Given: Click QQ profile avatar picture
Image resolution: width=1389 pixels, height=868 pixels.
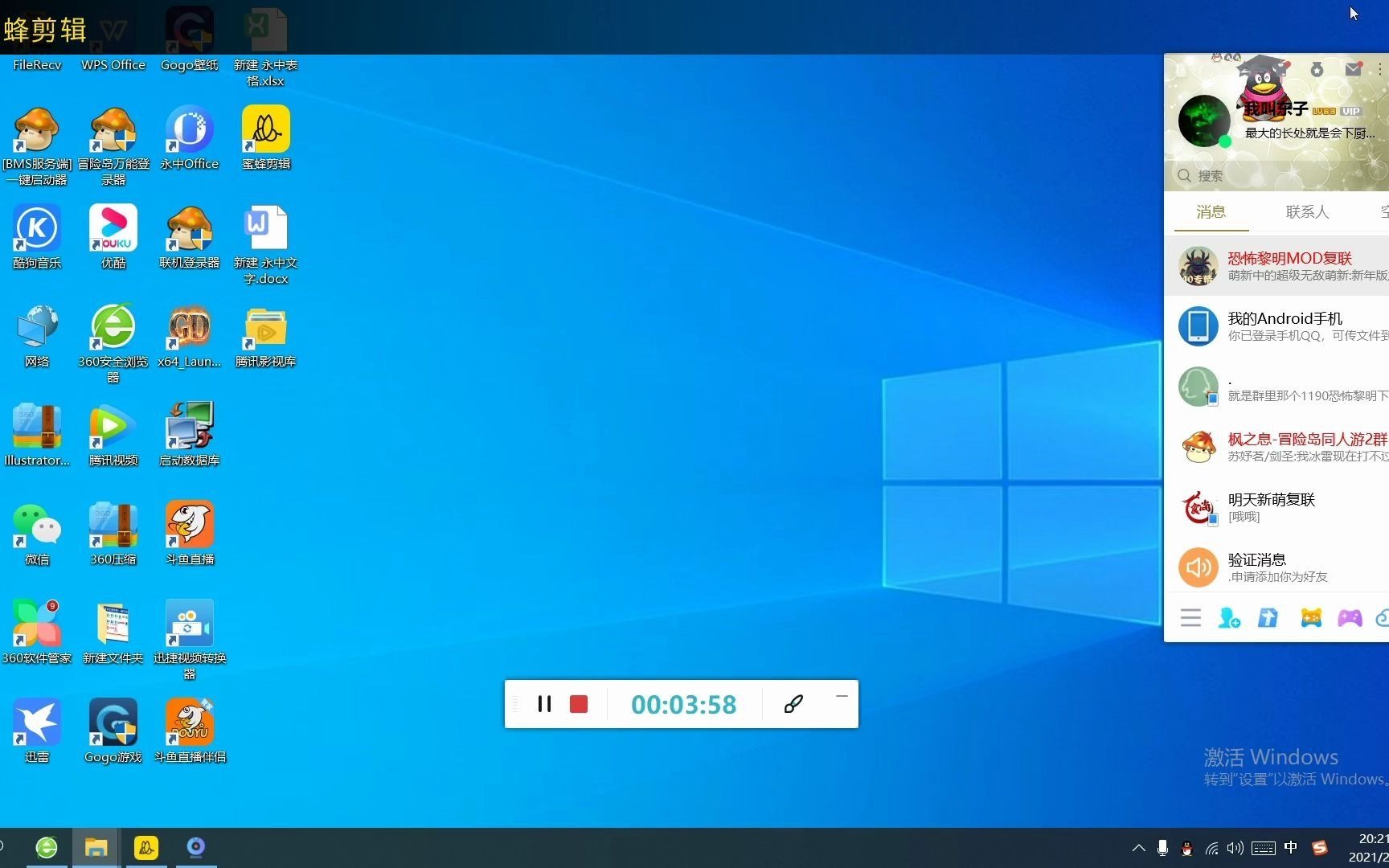Looking at the screenshot, I should click(1204, 121).
